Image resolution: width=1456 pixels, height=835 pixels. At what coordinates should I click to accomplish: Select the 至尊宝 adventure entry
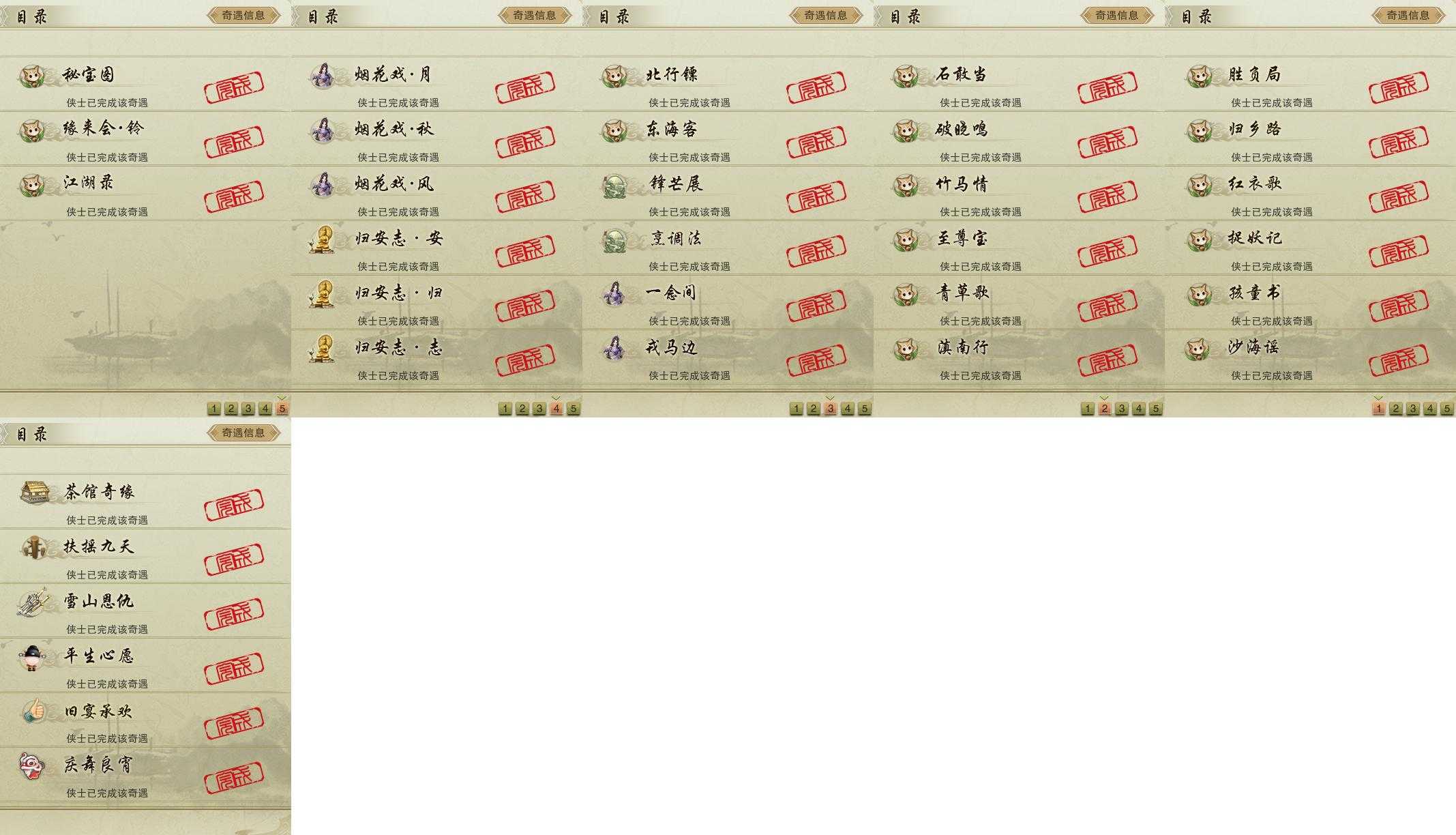tap(1019, 248)
